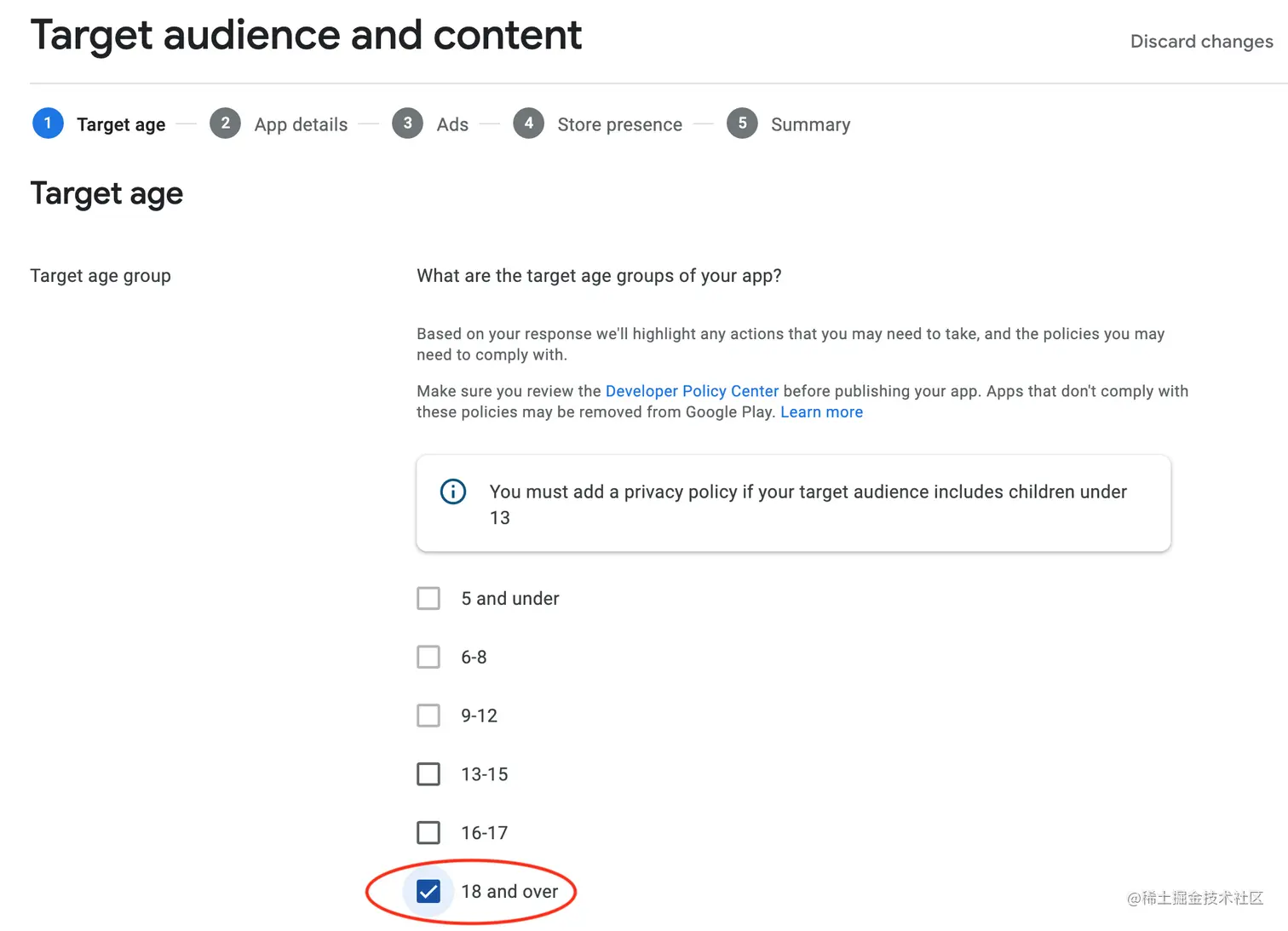Click the info icon in privacy notice
The width and height of the screenshot is (1288, 931).
(453, 491)
